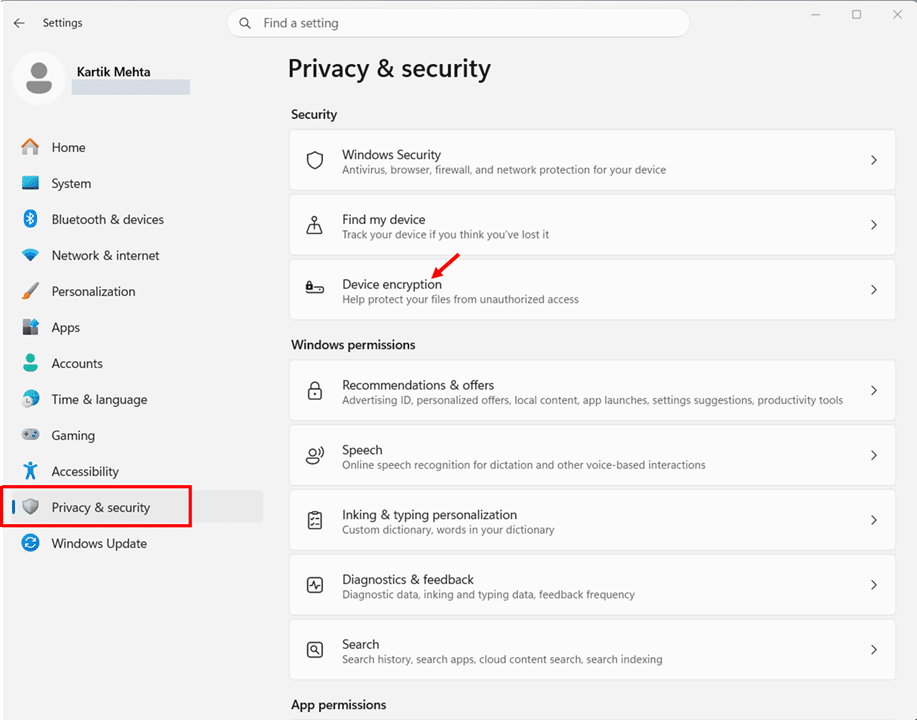Click the Speech recognition icon
The image size is (917, 720).
point(315,456)
